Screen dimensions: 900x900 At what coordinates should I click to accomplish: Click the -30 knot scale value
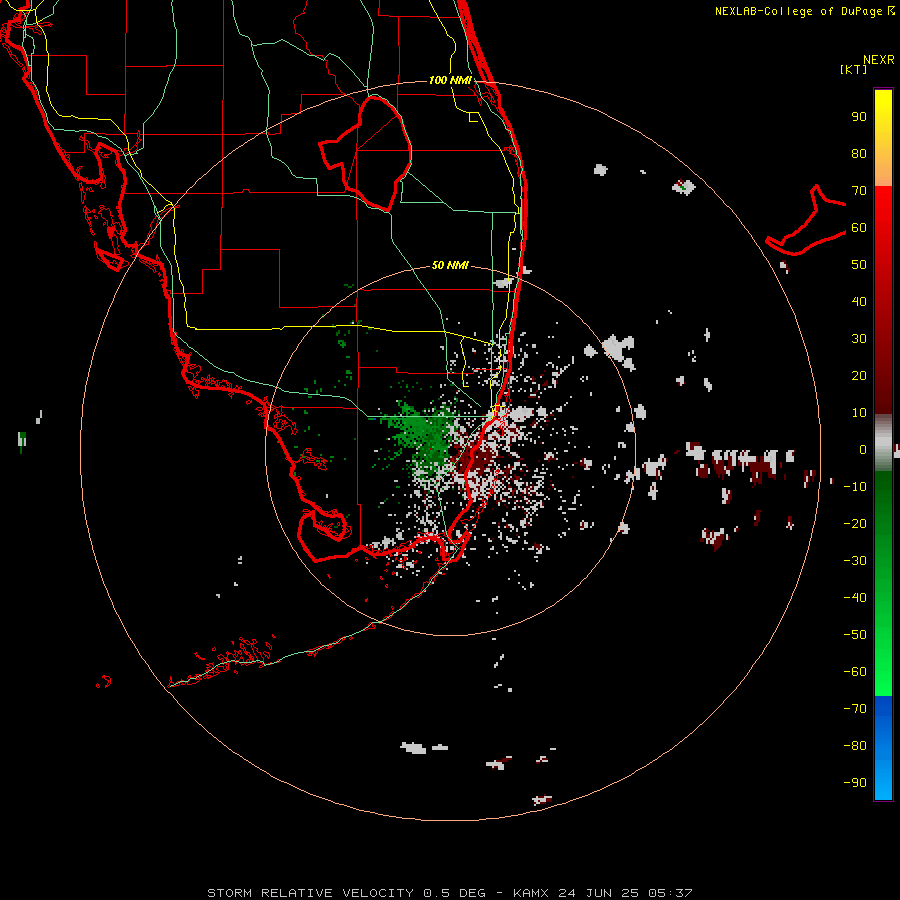tap(855, 561)
